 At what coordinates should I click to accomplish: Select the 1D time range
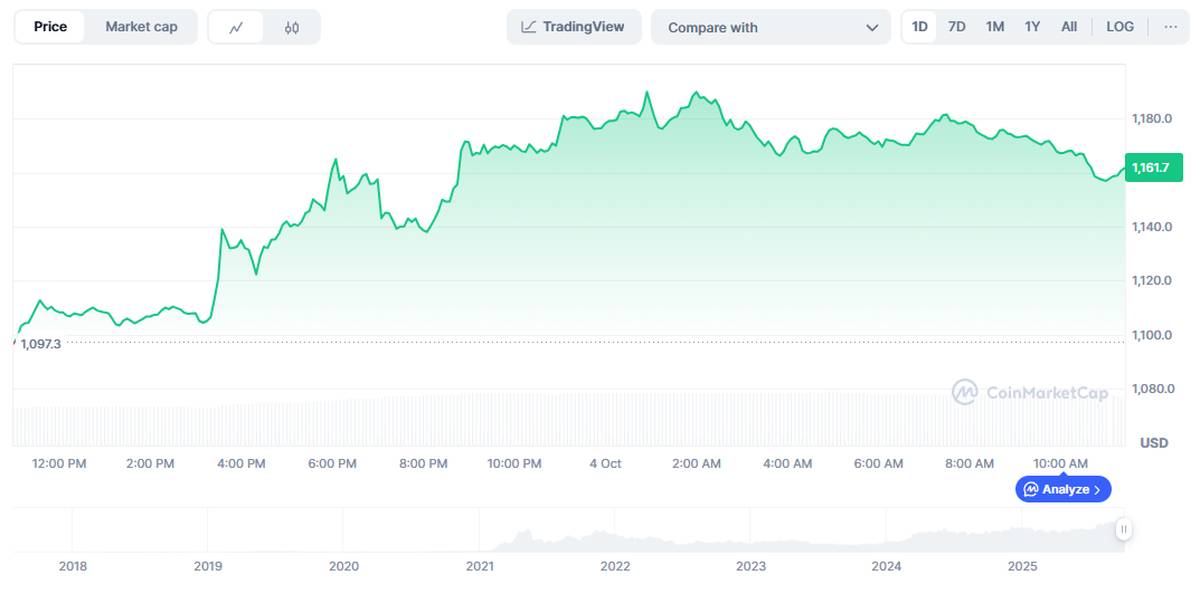tap(920, 27)
